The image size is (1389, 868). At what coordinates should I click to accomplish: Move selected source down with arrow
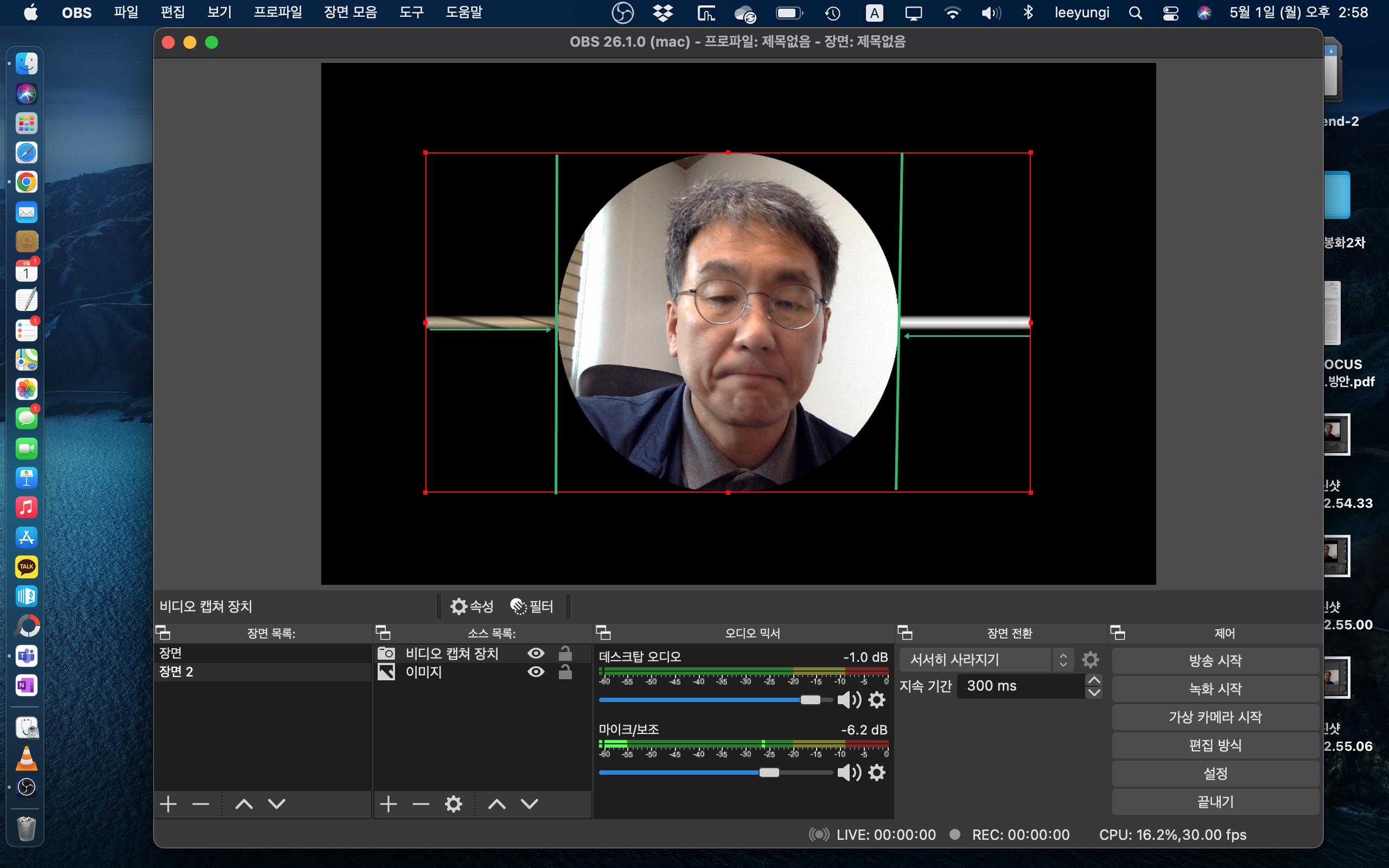pos(529,803)
